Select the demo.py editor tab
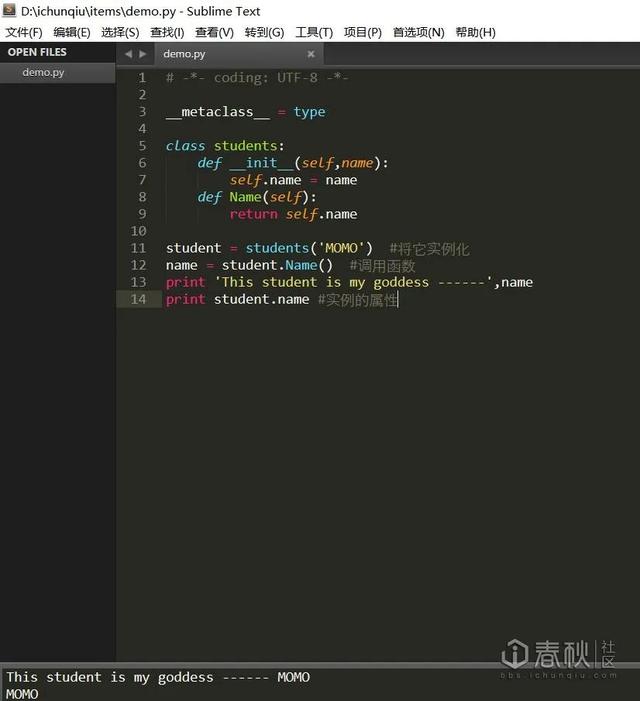Screen dimensions: 640x701 click(x=237, y=54)
